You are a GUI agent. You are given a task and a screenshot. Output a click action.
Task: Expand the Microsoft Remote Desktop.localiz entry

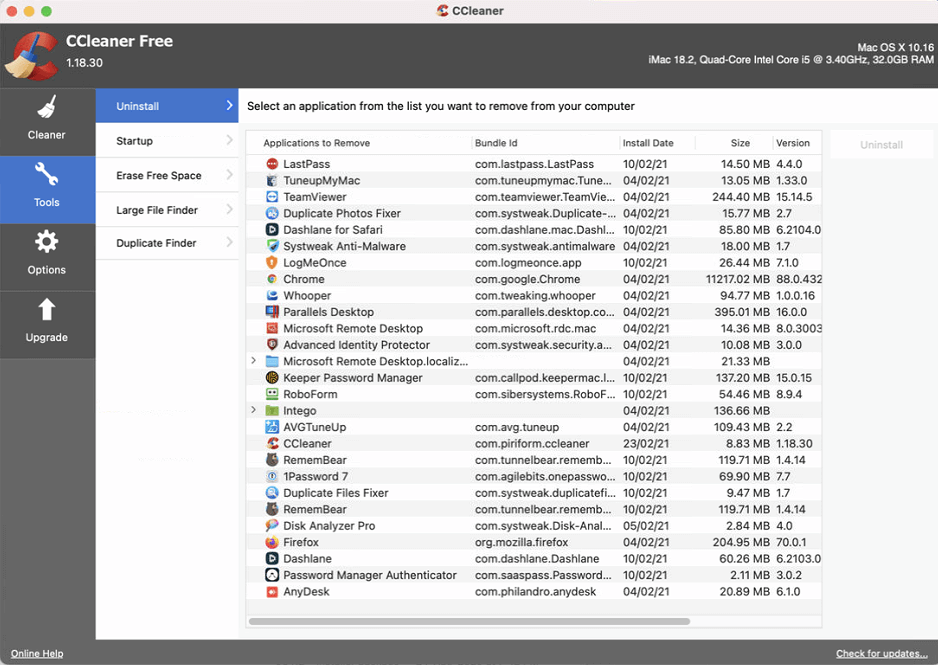pyautogui.click(x=253, y=361)
